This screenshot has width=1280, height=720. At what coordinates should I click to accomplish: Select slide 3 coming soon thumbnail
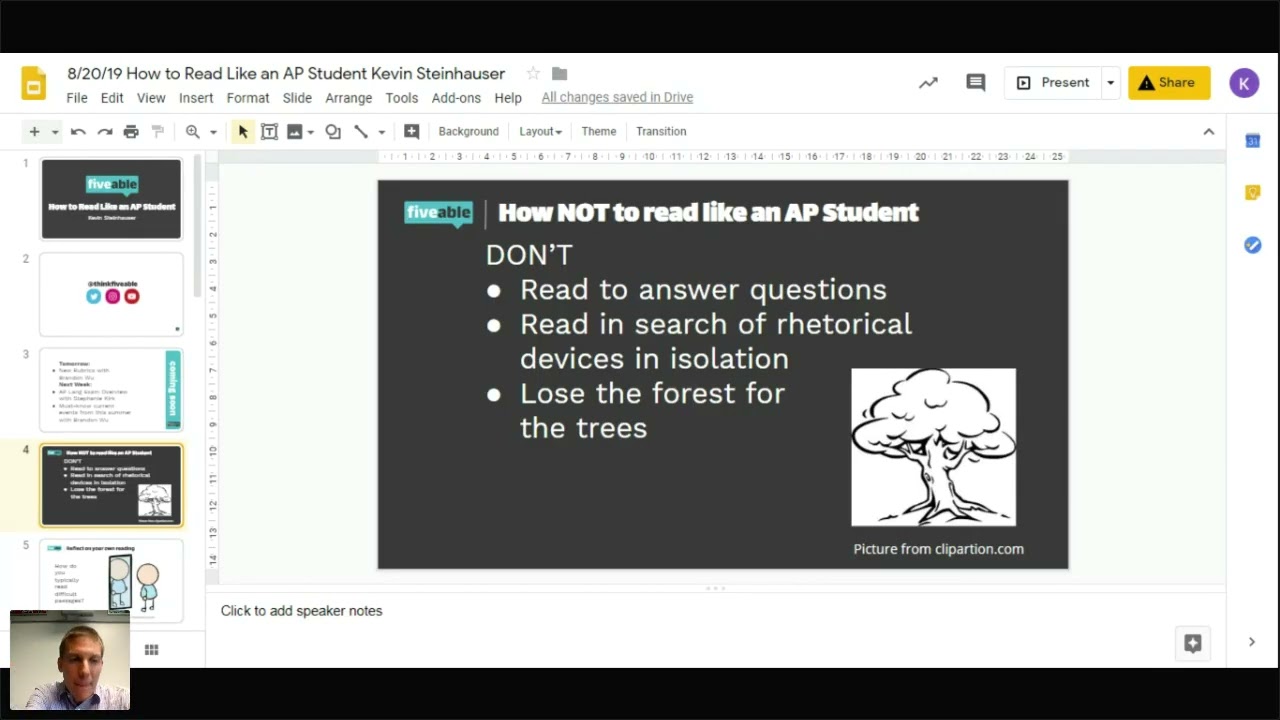(111, 390)
